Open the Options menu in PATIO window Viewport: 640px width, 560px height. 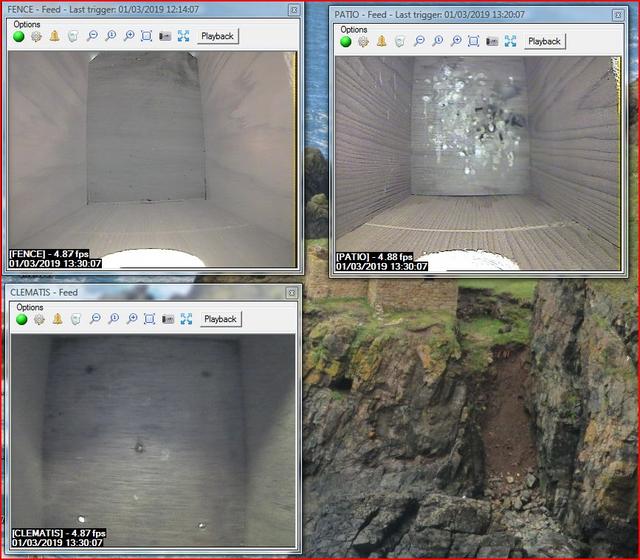(x=354, y=29)
